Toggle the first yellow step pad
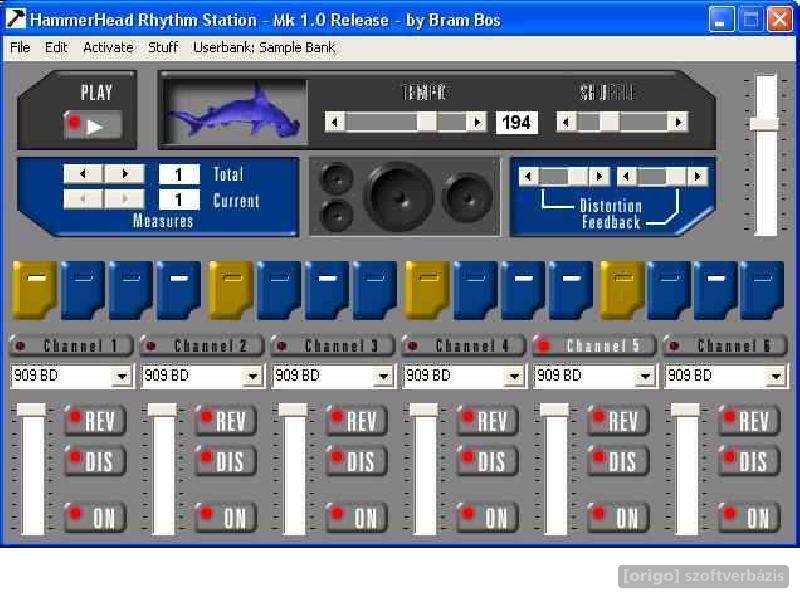Screen dimensions: 800x600 tap(35, 290)
